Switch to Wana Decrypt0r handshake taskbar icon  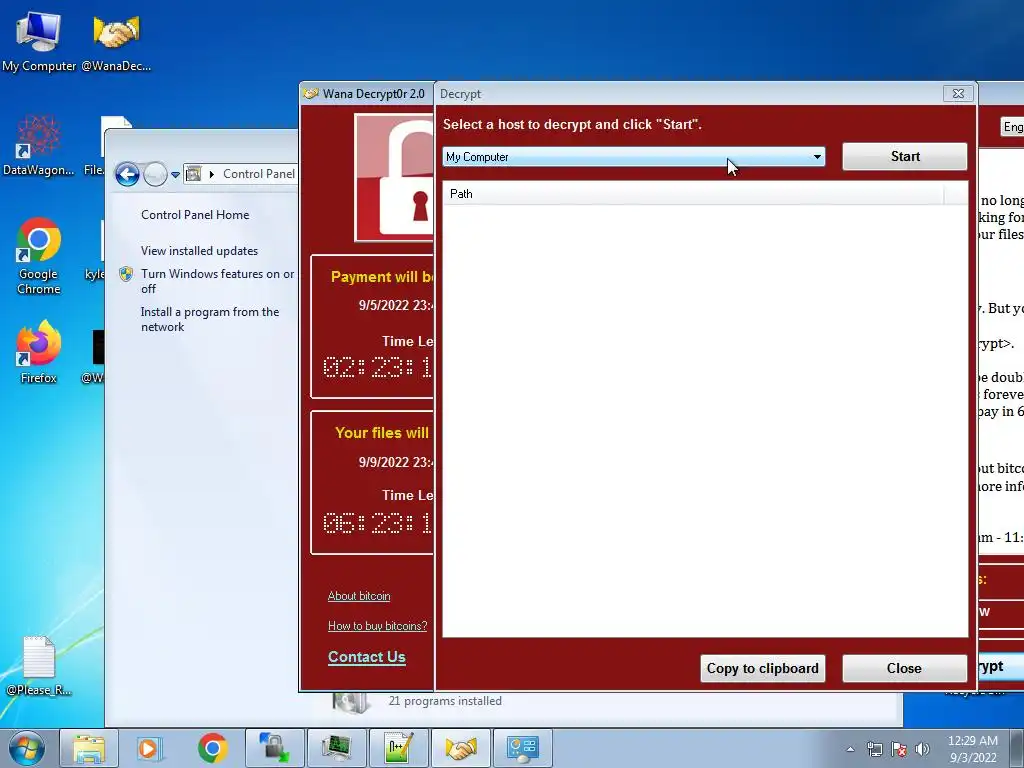(x=460, y=748)
